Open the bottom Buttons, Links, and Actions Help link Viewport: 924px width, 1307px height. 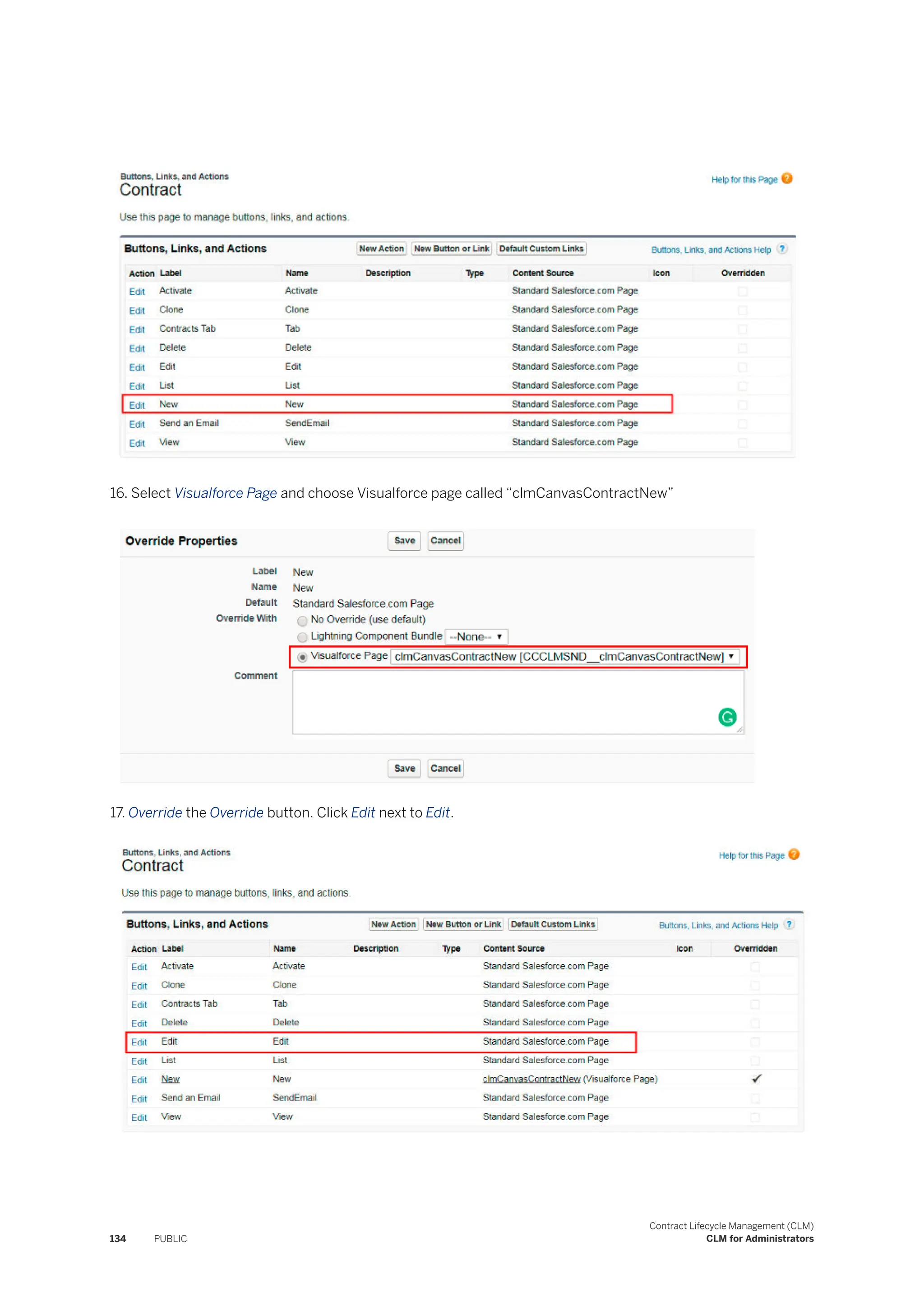[719, 925]
